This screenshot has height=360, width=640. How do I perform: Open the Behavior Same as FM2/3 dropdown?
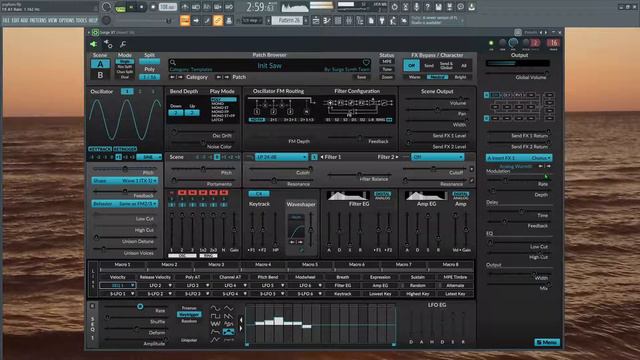(125, 203)
